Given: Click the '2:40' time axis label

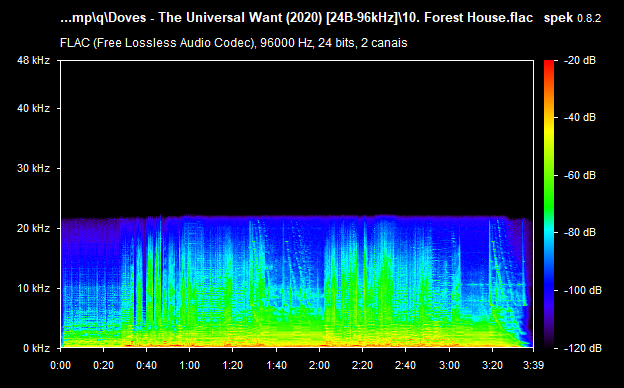Looking at the screenshot, I should click(x=406, y=365).
